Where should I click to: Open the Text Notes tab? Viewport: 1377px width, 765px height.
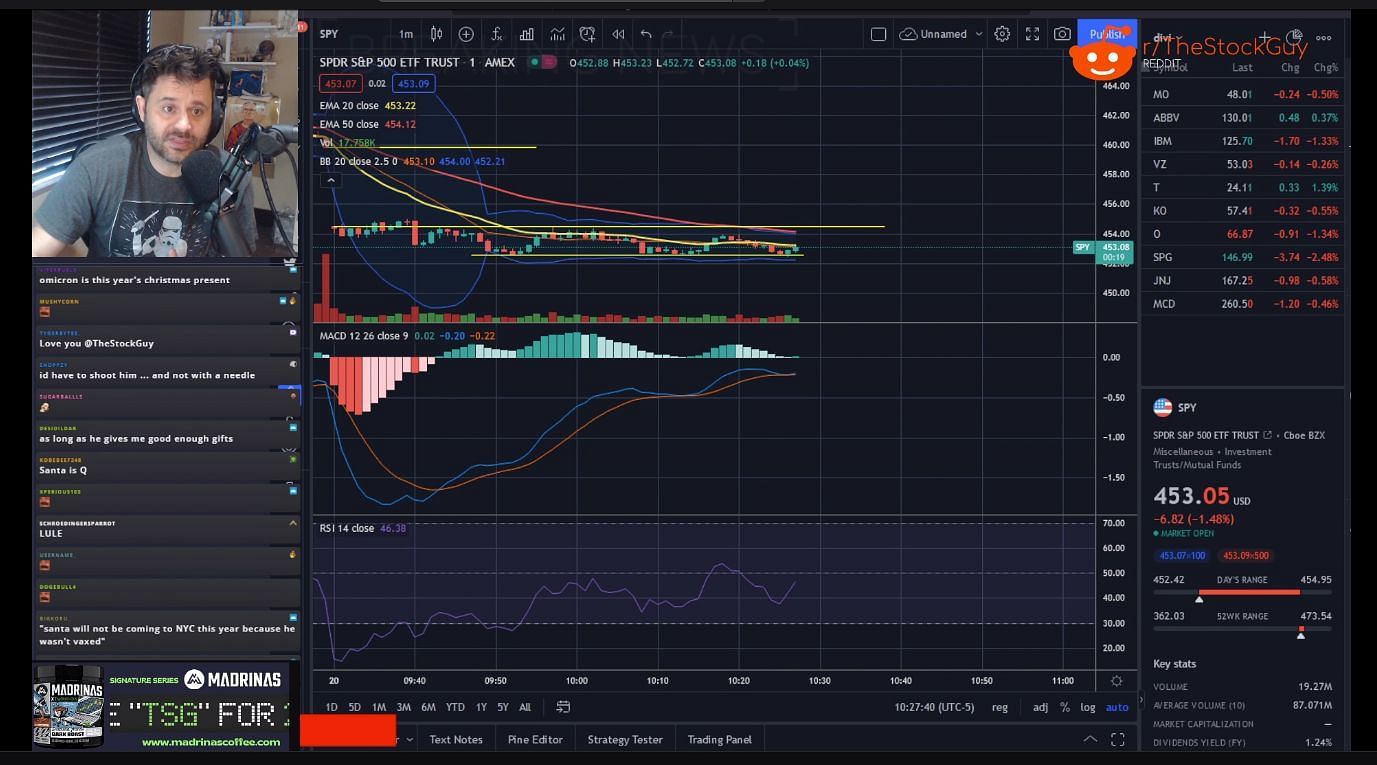456,740
